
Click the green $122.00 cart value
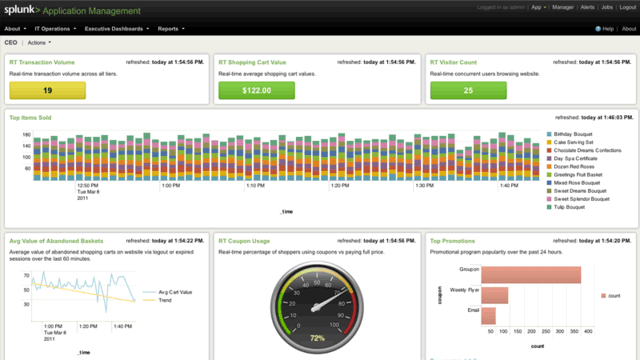257,90
